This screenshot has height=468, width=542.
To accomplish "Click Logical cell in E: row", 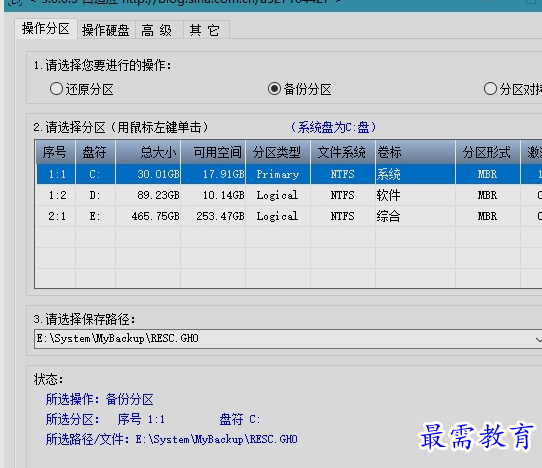I will [278, 216].
